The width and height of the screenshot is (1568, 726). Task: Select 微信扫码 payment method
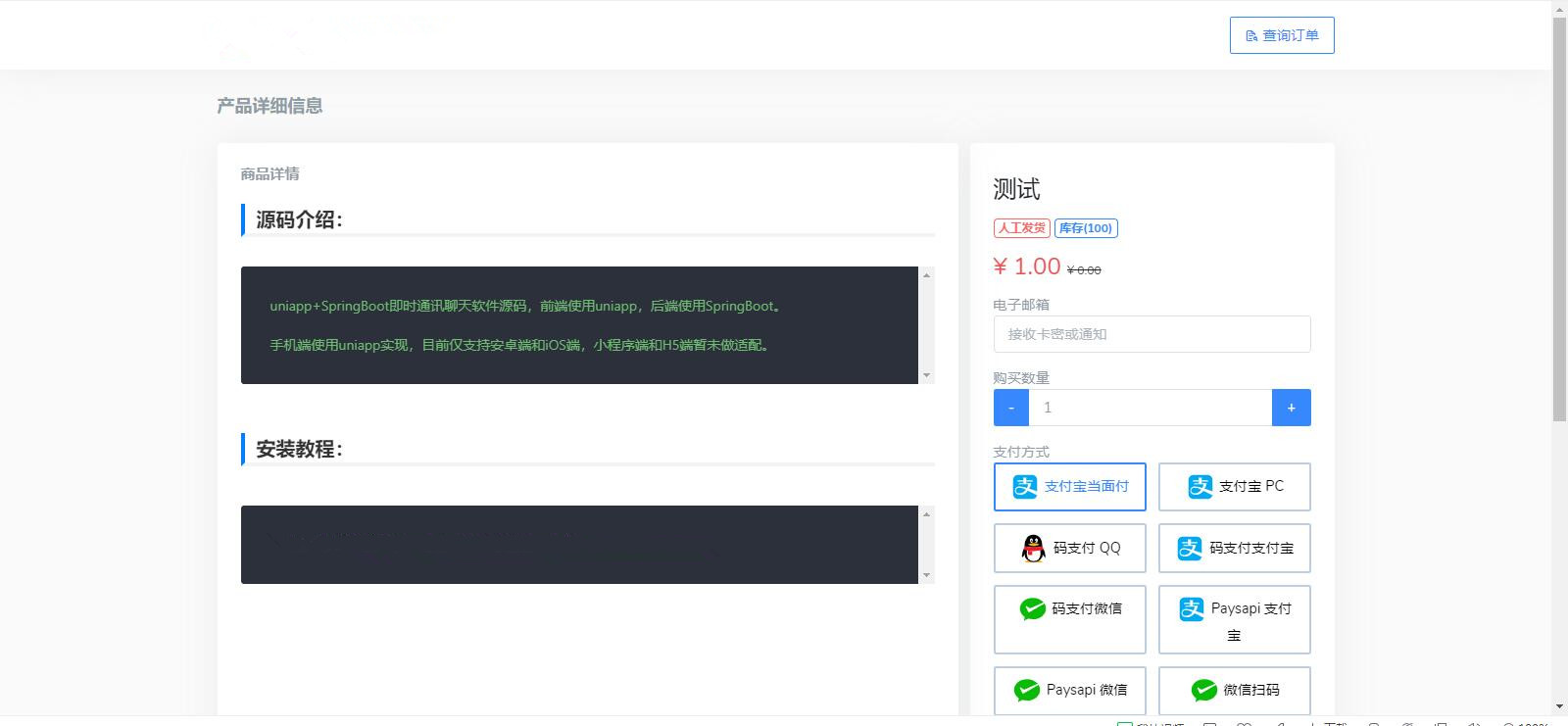tap(1235, 690)
